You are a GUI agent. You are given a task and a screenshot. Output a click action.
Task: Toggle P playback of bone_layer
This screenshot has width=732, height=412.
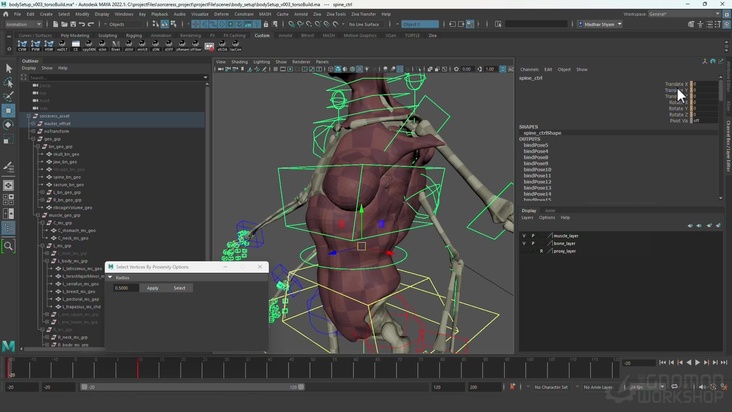coord(533,243)
